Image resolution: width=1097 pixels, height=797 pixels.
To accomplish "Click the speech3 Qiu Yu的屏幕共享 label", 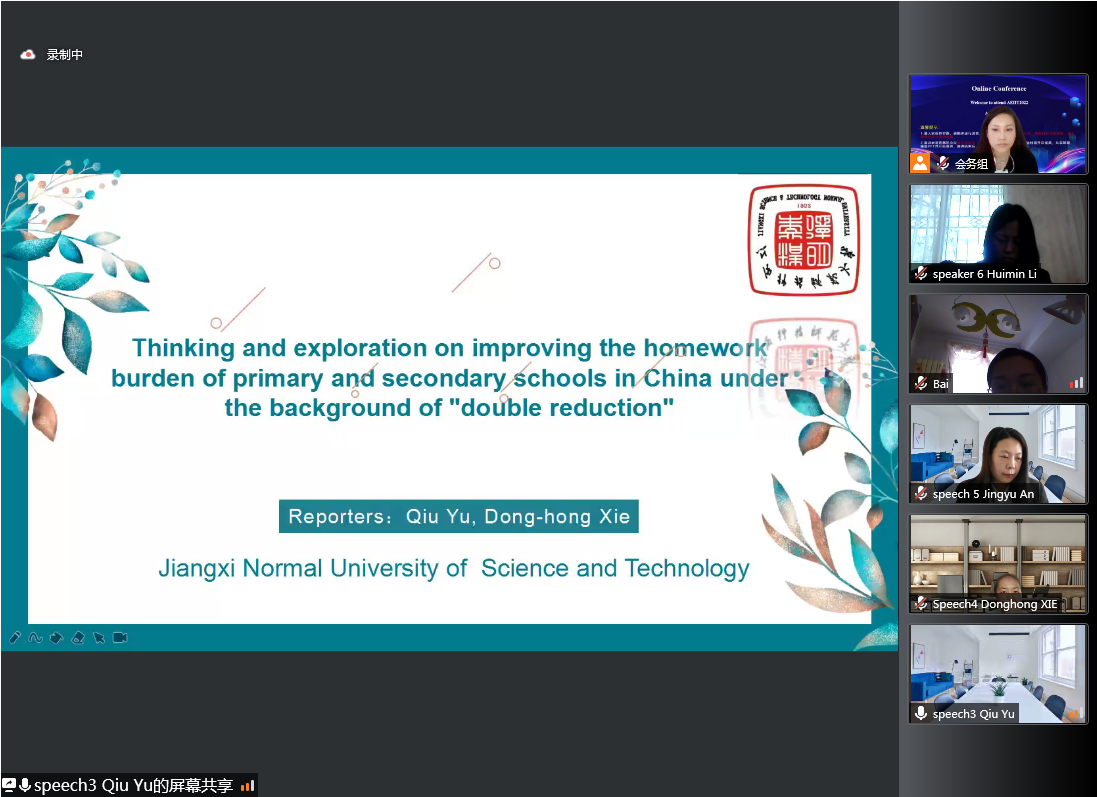I will click(x=133, y=785).
